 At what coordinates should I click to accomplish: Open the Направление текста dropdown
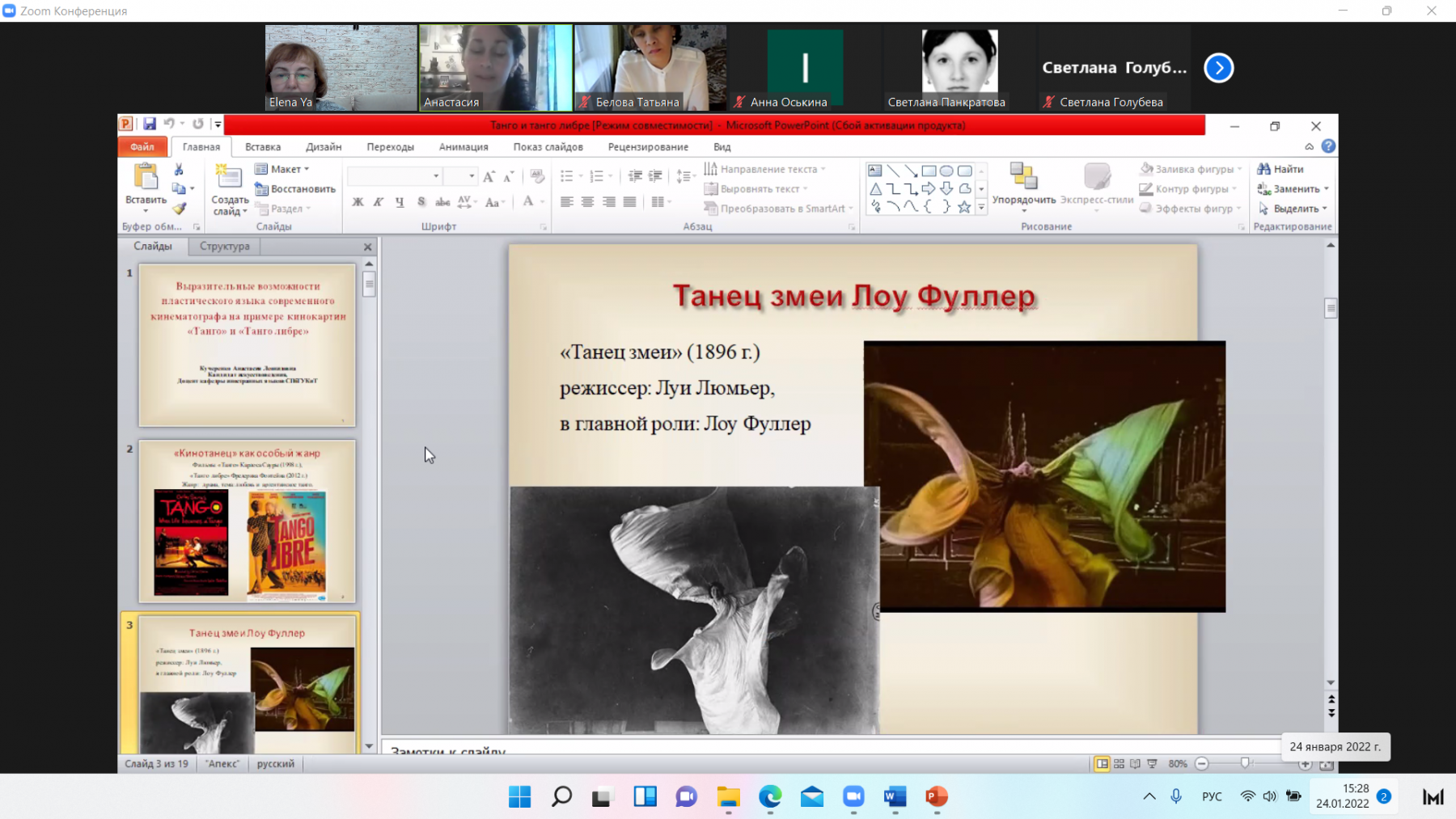[765, 169]
